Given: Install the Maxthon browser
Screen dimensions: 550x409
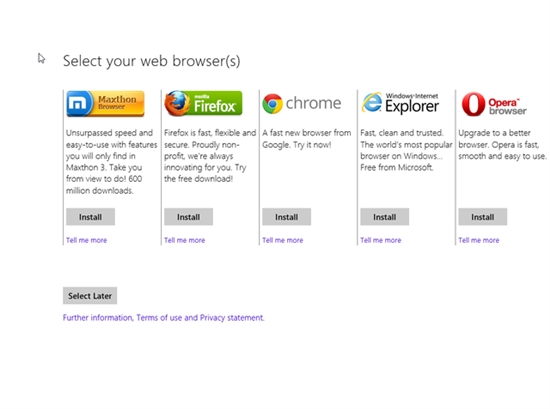Looking at the screenshot, I should click(x=90, y=217).
